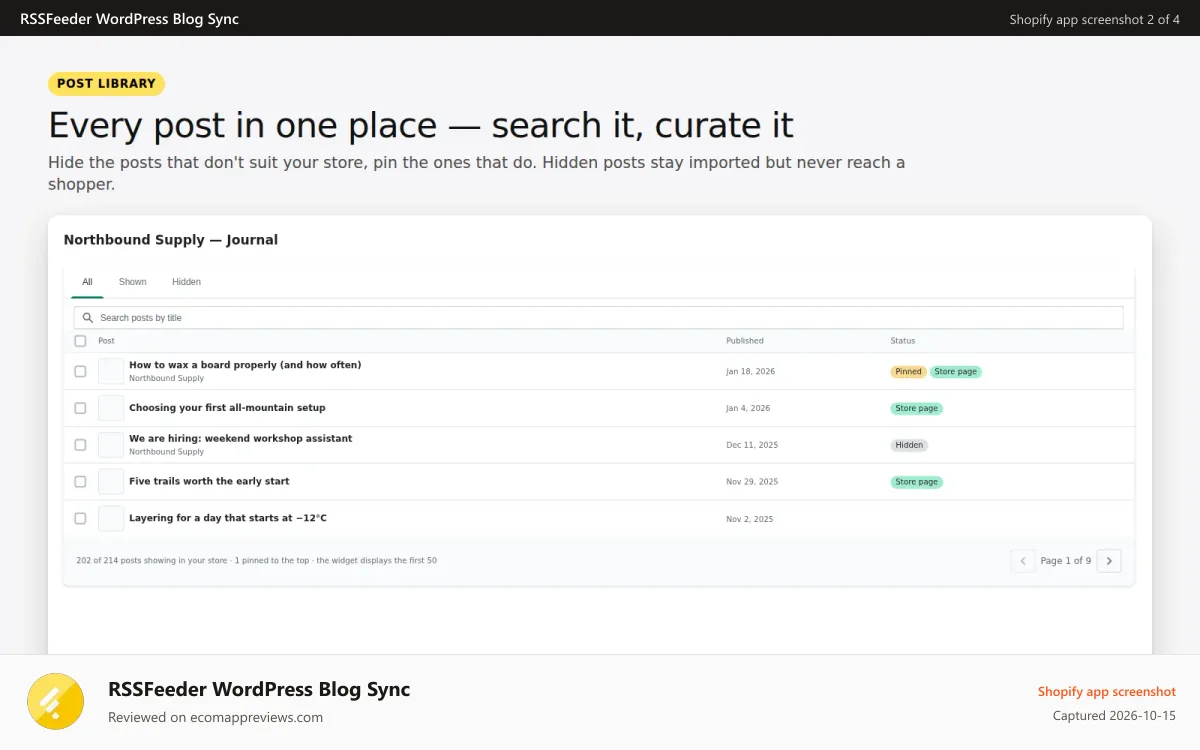Open 'Choosing your first all-mountain setup' post

click(227, 408)
